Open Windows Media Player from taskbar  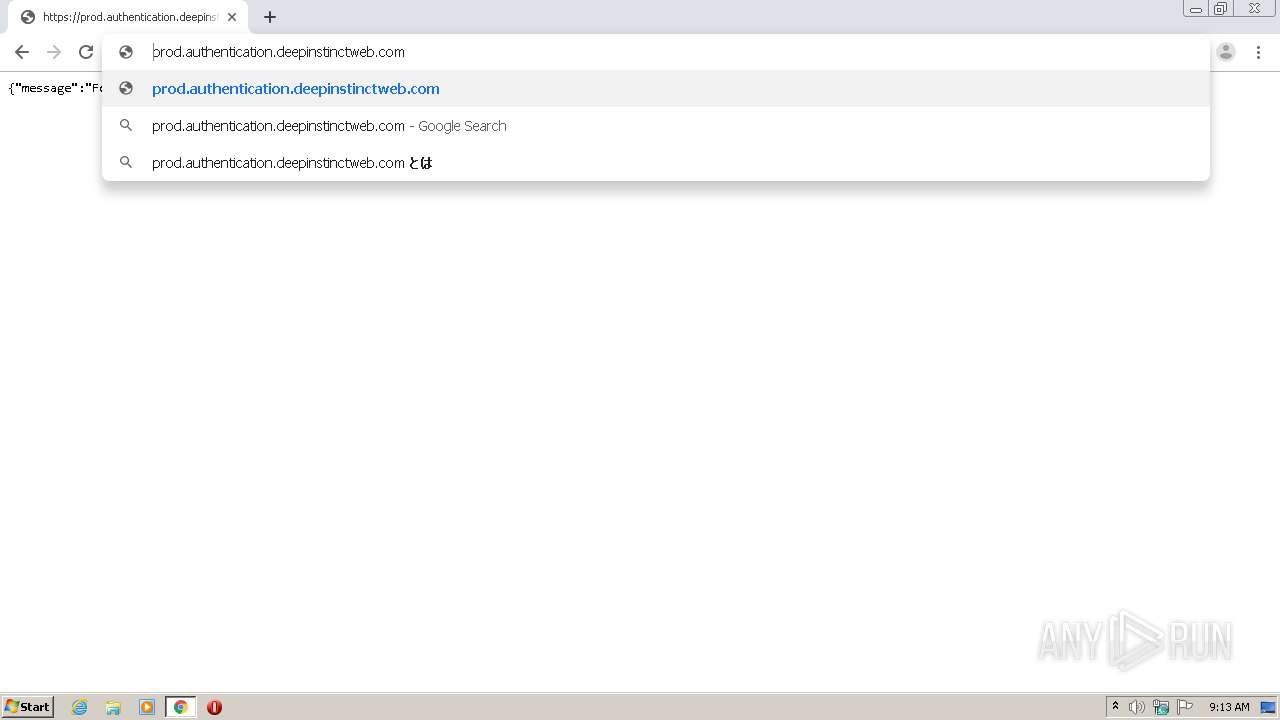147,707
